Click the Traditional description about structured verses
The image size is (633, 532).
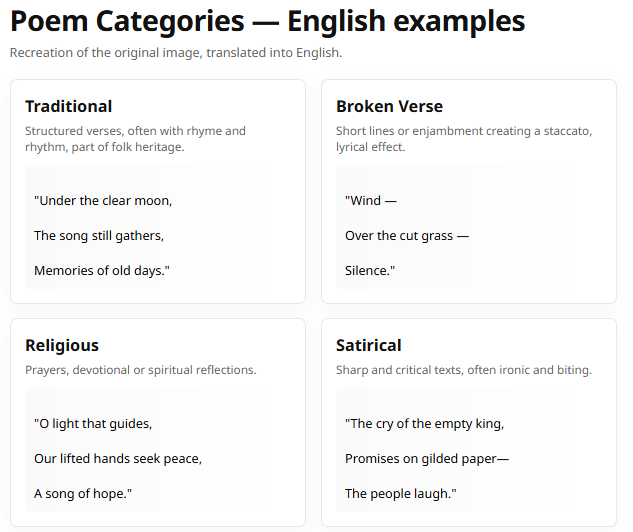(135, 139)
